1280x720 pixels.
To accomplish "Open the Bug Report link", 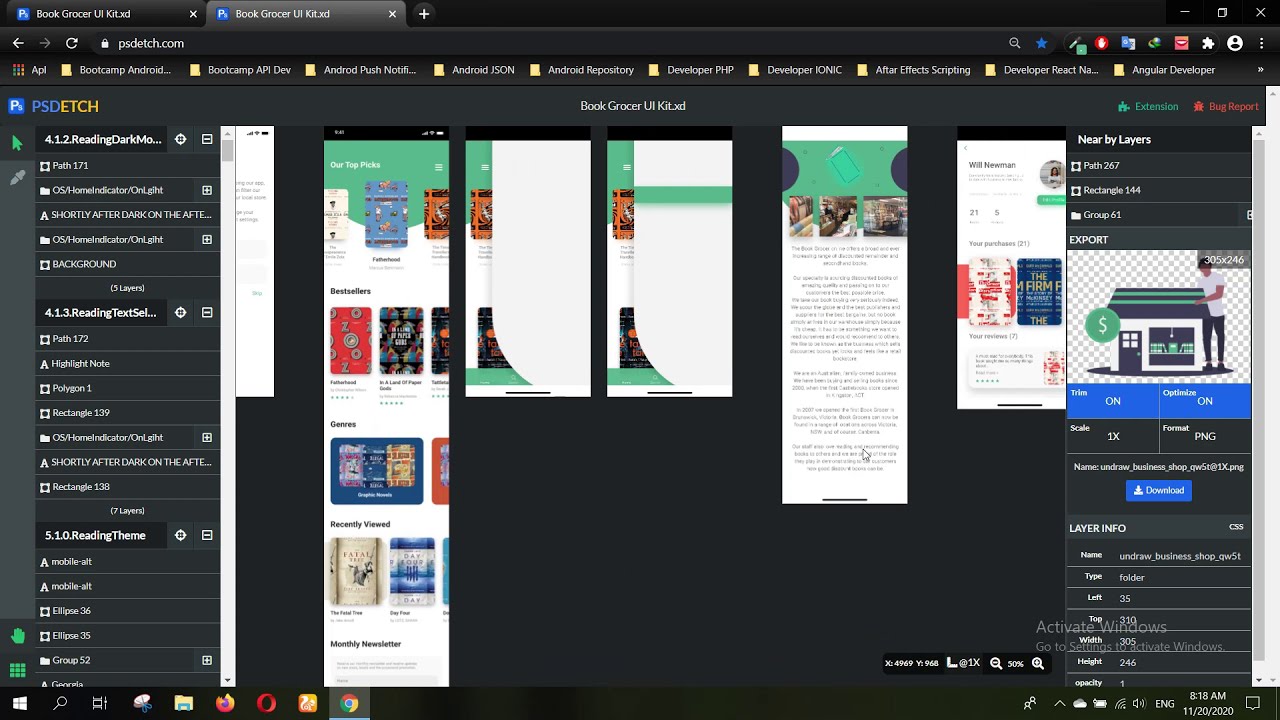I will coord(1226,106).
